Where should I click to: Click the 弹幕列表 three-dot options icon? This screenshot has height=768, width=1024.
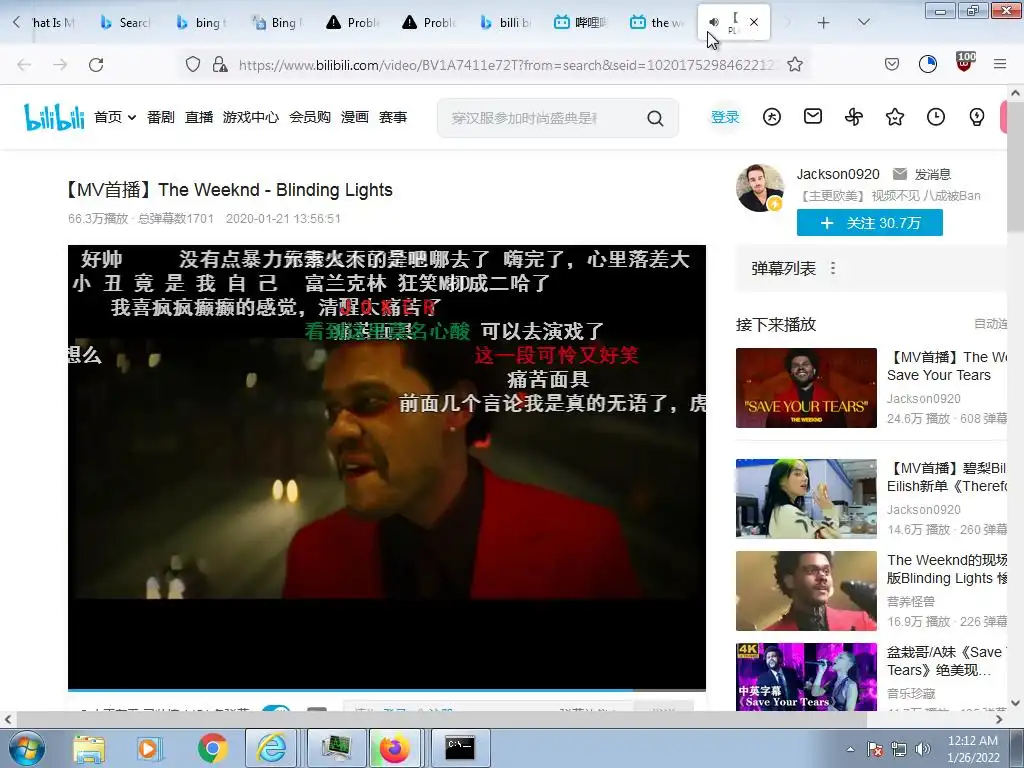[833, 268]
